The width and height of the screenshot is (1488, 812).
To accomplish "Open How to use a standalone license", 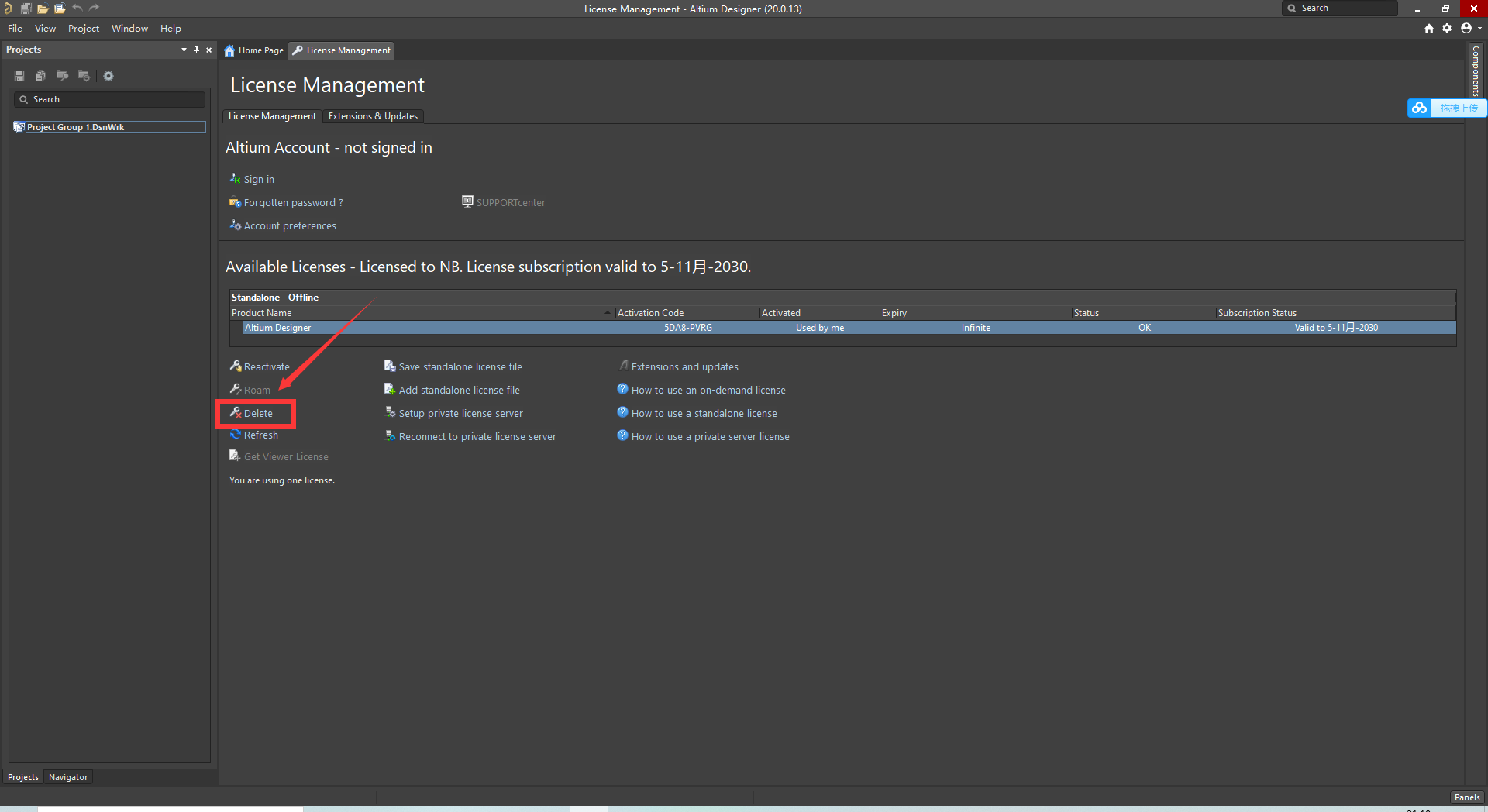I will [x=697, y=413].
